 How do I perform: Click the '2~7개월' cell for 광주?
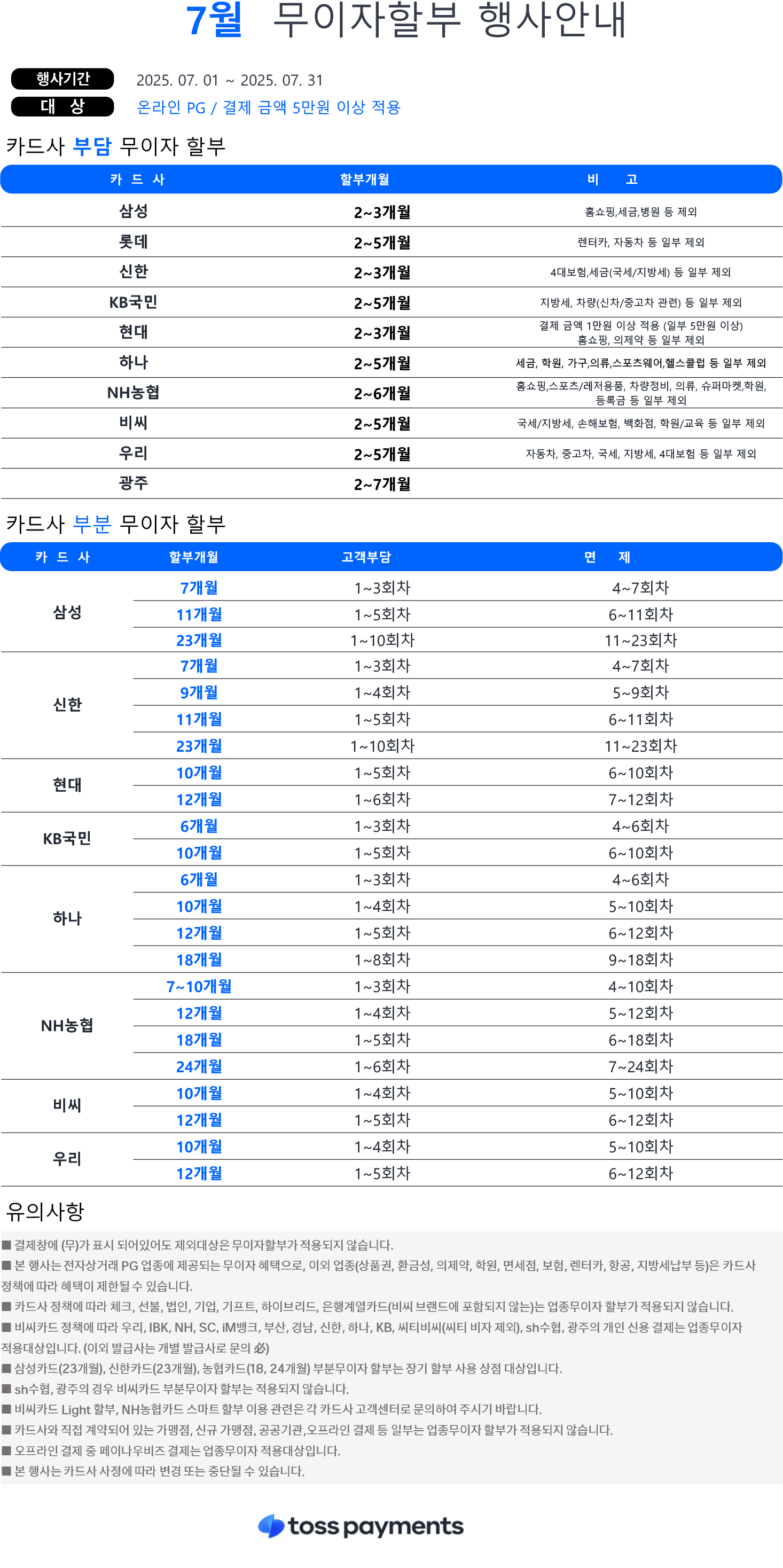[382, 485]
